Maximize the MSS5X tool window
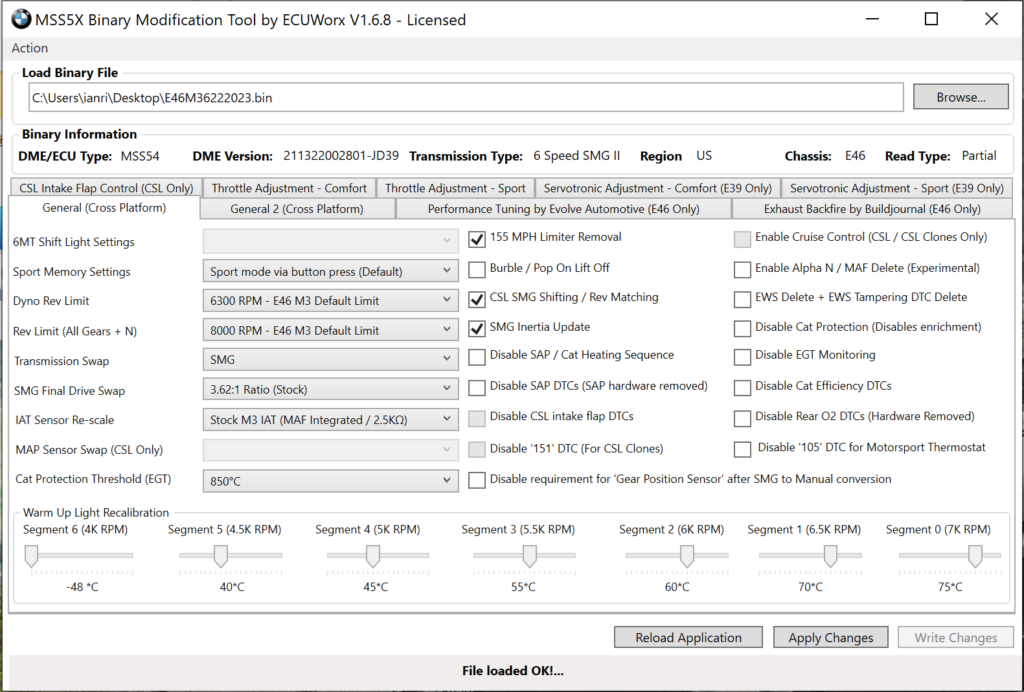 coord(931,20)
